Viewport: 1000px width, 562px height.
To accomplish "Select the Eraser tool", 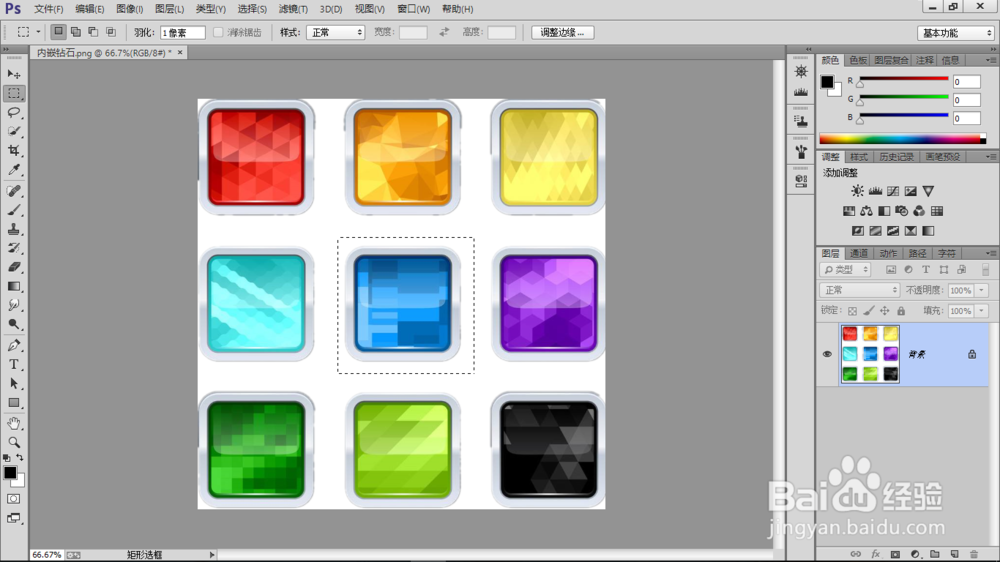I will (x=13, y=267).
